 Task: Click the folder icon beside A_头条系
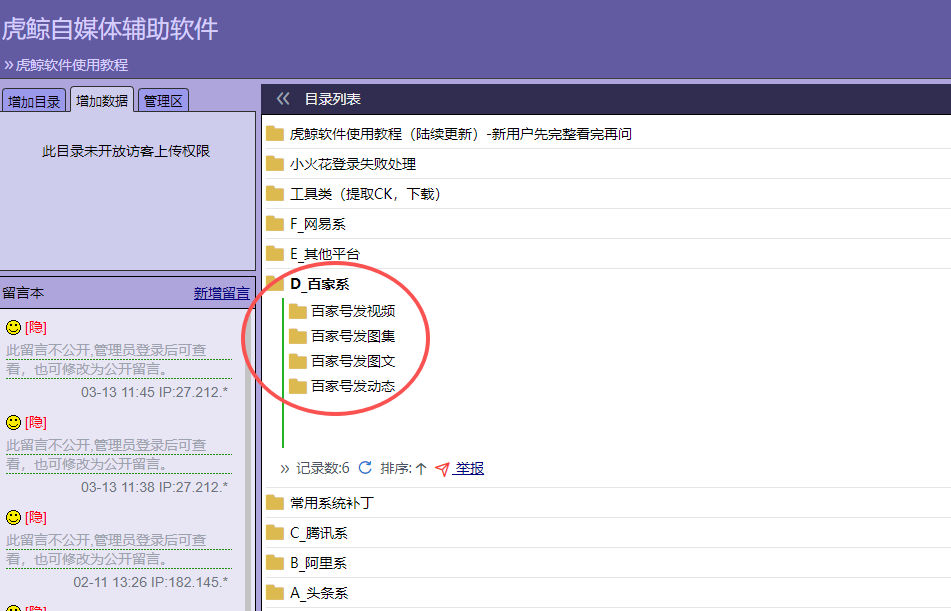pos(275,593)
